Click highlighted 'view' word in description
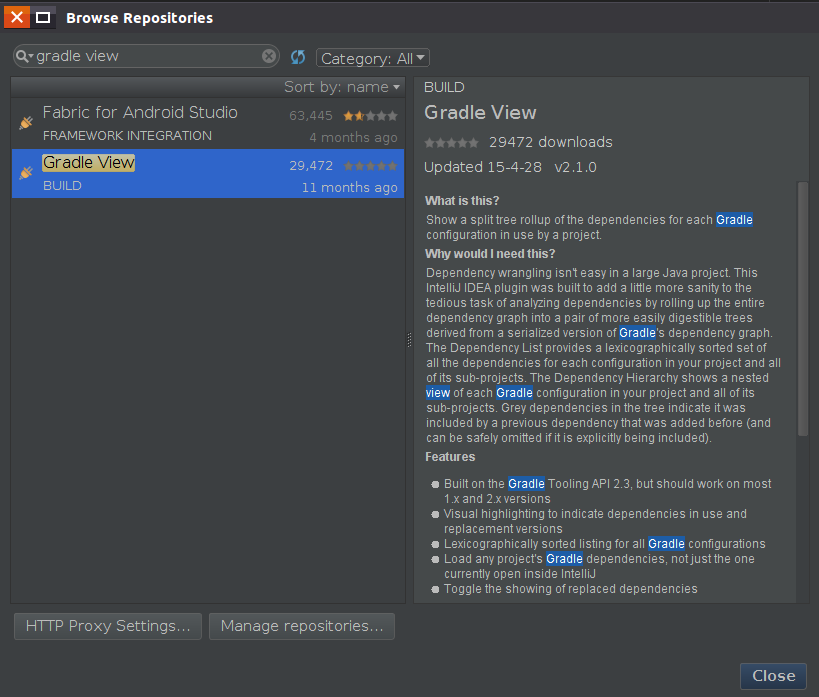Screen dimensions: 819x697 pyautogui.click(x=438, y=393)
